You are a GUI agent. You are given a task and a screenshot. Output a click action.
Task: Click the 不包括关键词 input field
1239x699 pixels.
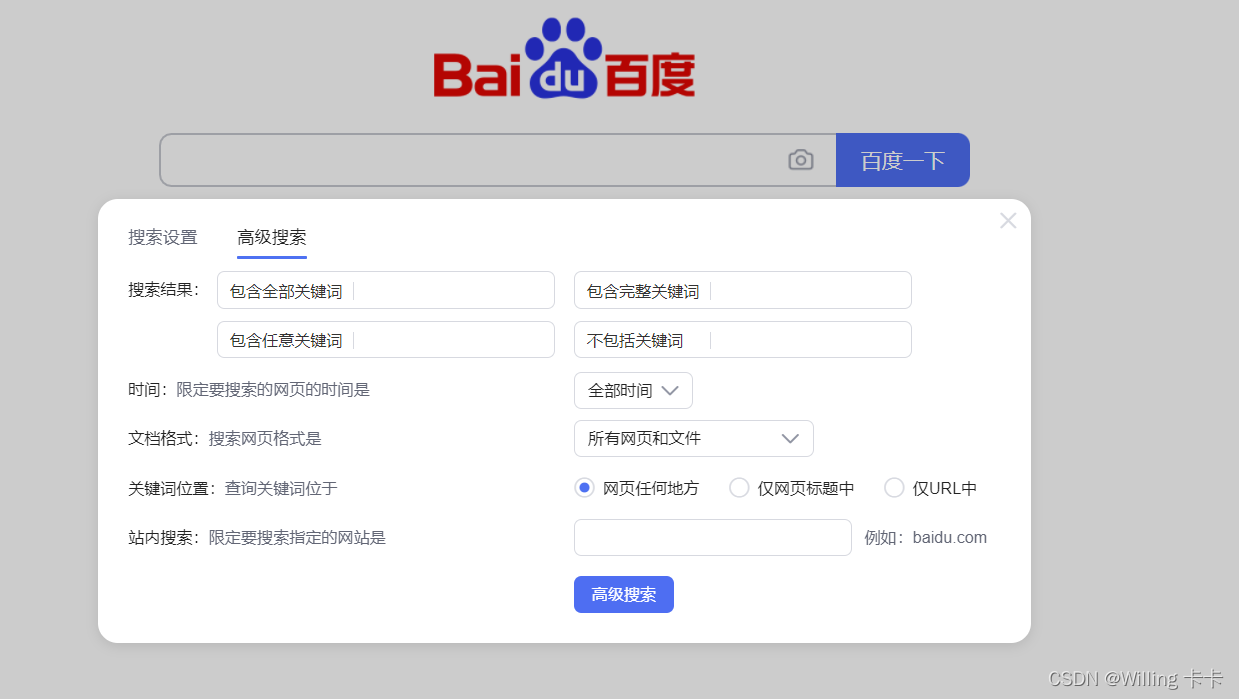pos(743,339)
